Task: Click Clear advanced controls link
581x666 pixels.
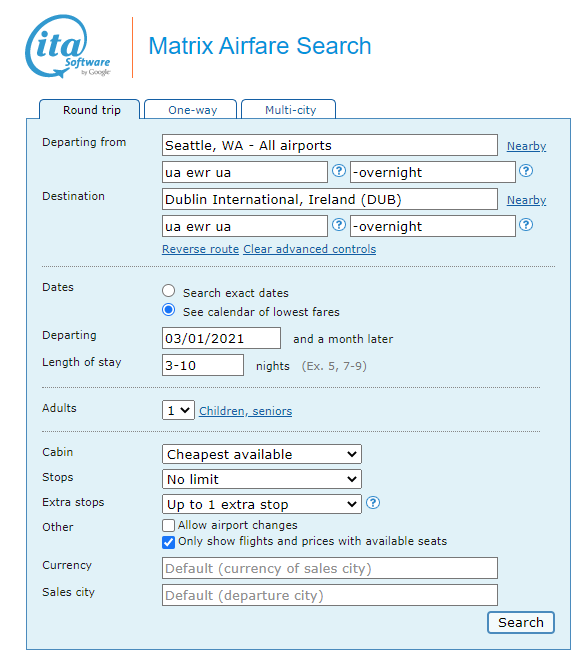Action: click(x=310, y=249)
